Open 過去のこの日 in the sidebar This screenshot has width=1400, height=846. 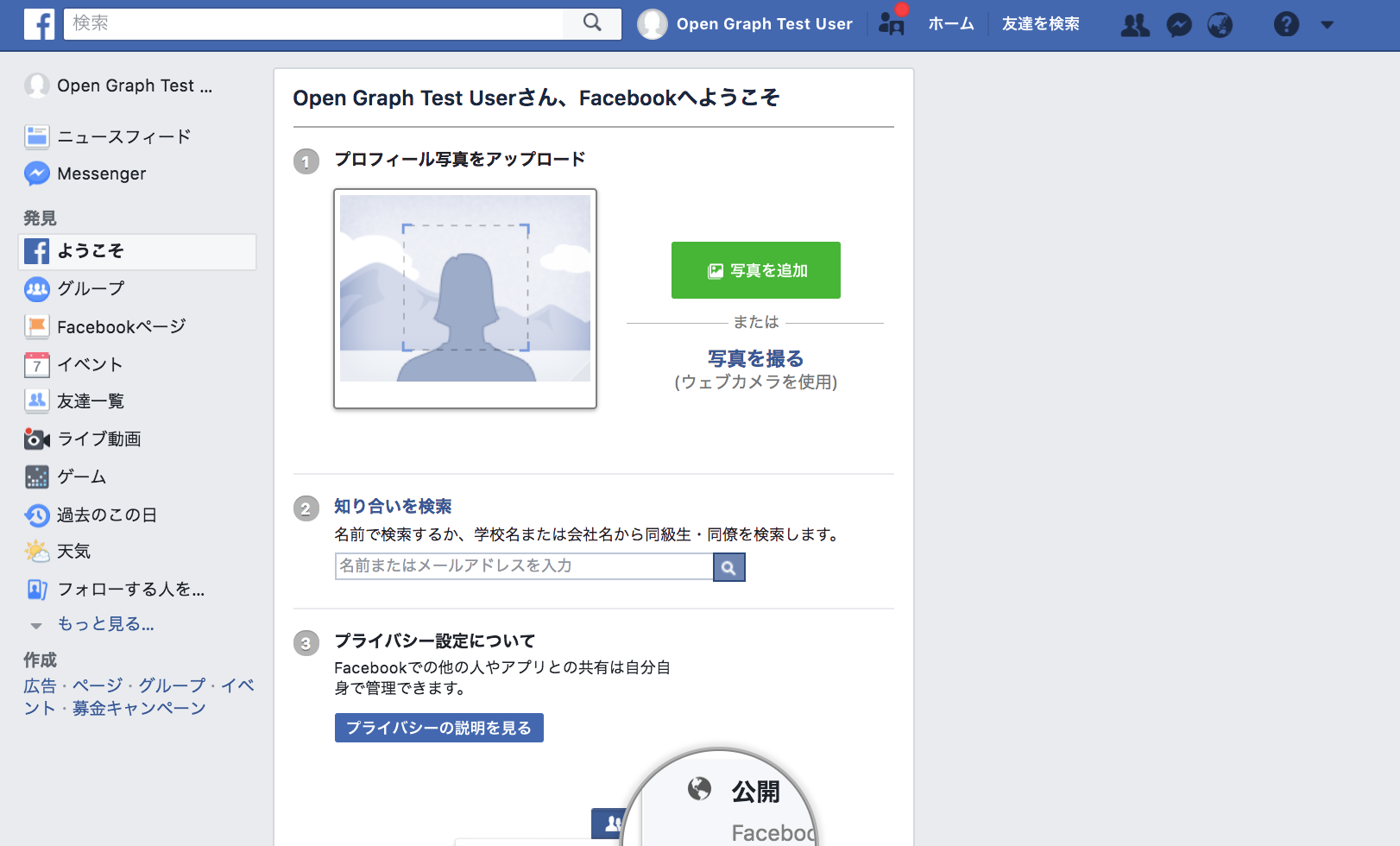tap(107, 515)
